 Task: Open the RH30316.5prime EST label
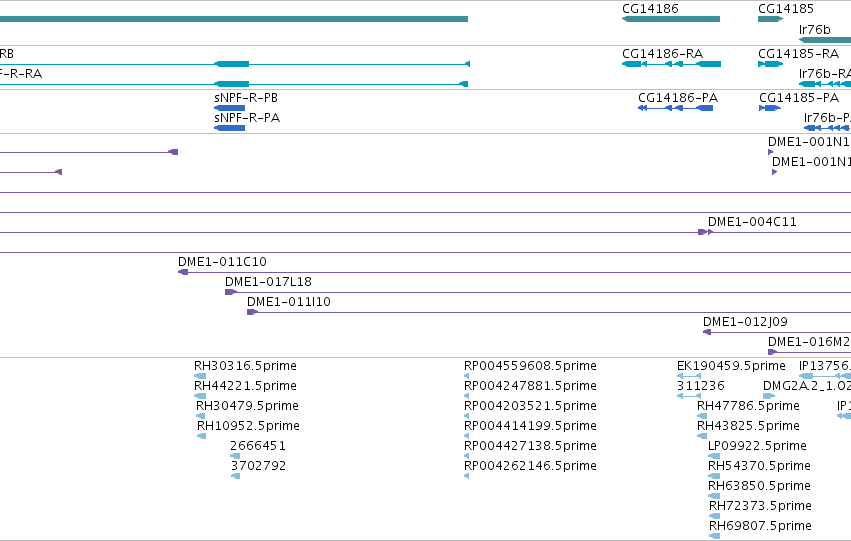(x=245, y=366)
